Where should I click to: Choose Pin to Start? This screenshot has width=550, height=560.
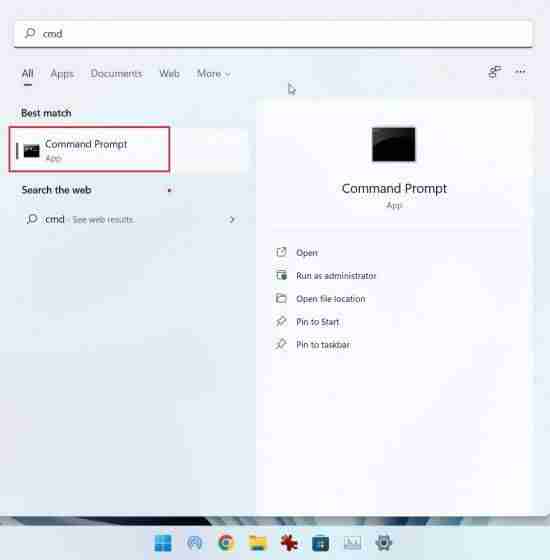coord(317,322)
